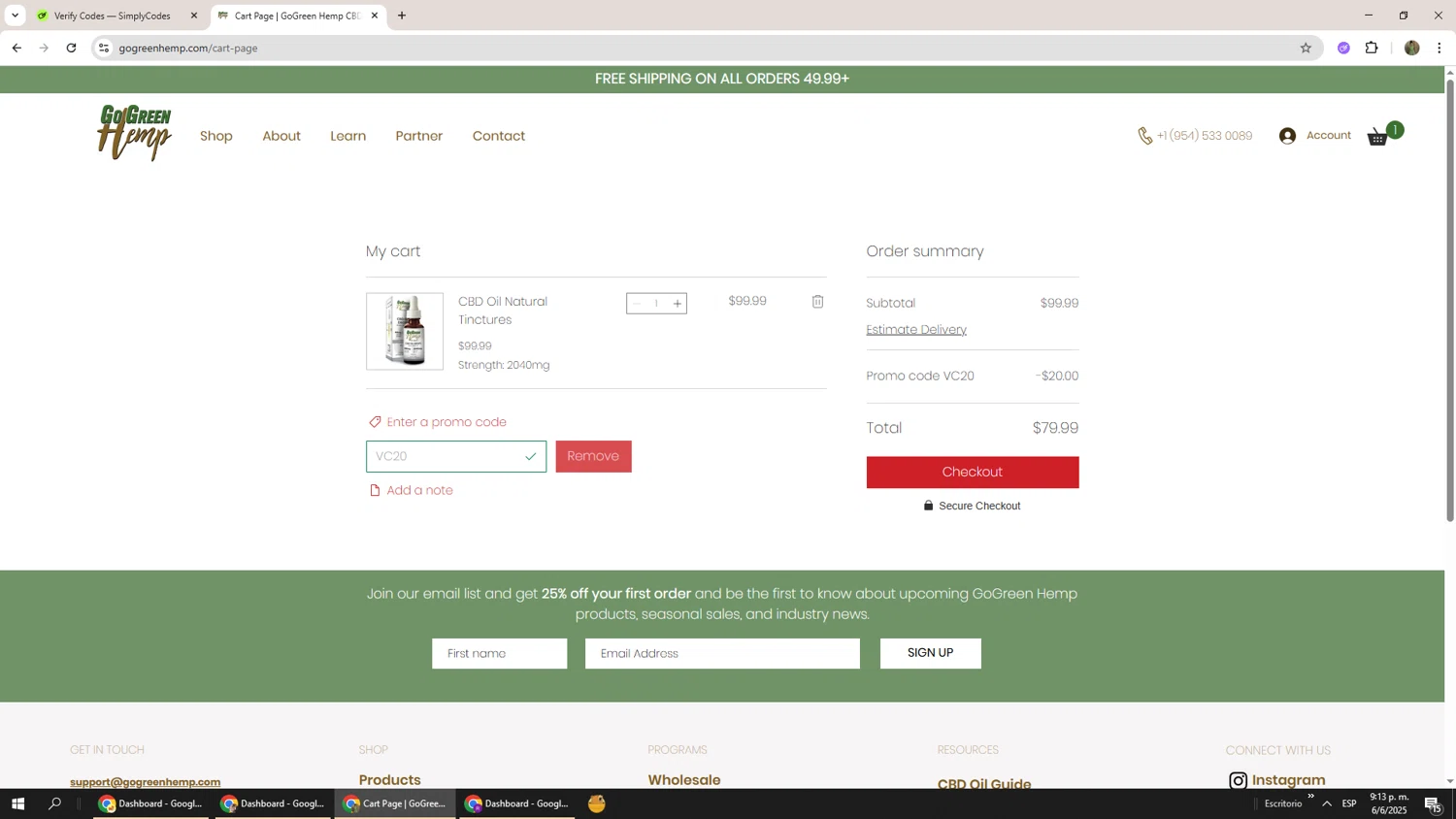Open Wholesale footer link
This screenshot has height=819, width=1456.
tap(684, 780)
